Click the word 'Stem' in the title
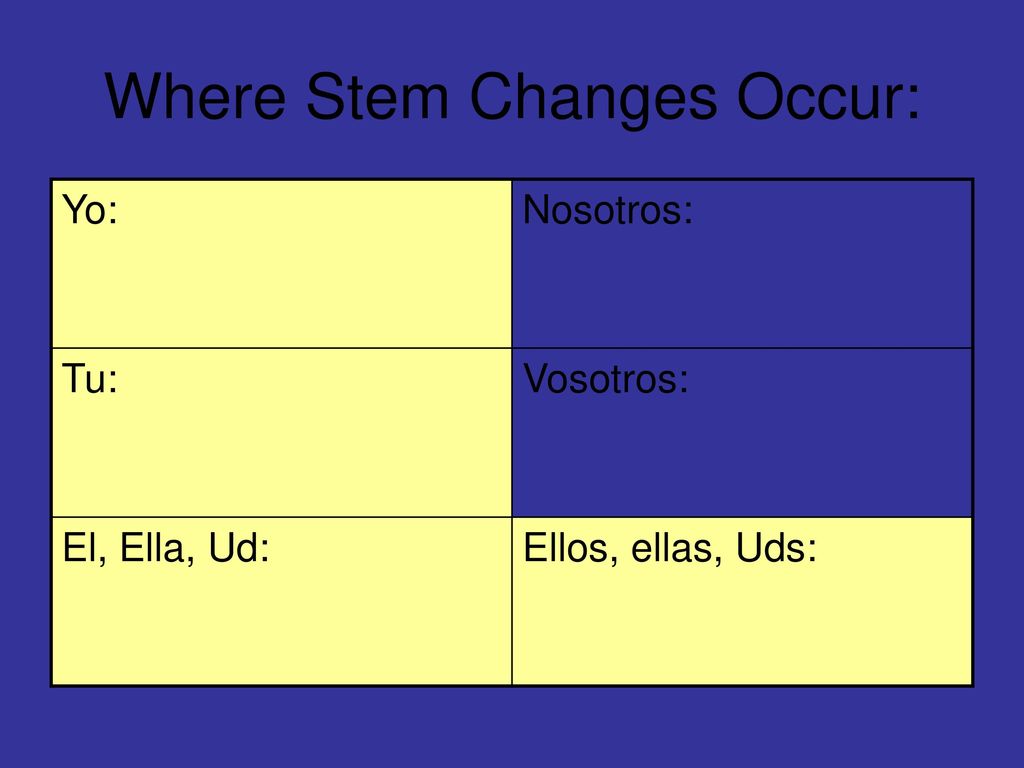The height and width of the screenshot is (768, 1024). click(377, 97)
